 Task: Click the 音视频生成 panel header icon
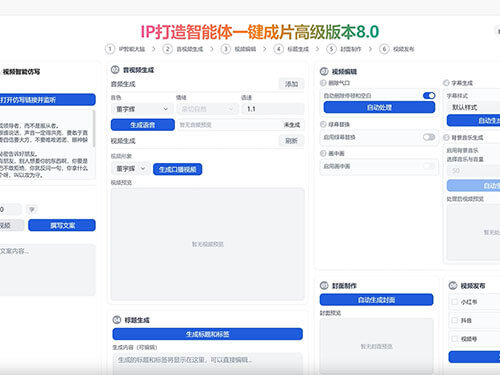click(115, 70)
